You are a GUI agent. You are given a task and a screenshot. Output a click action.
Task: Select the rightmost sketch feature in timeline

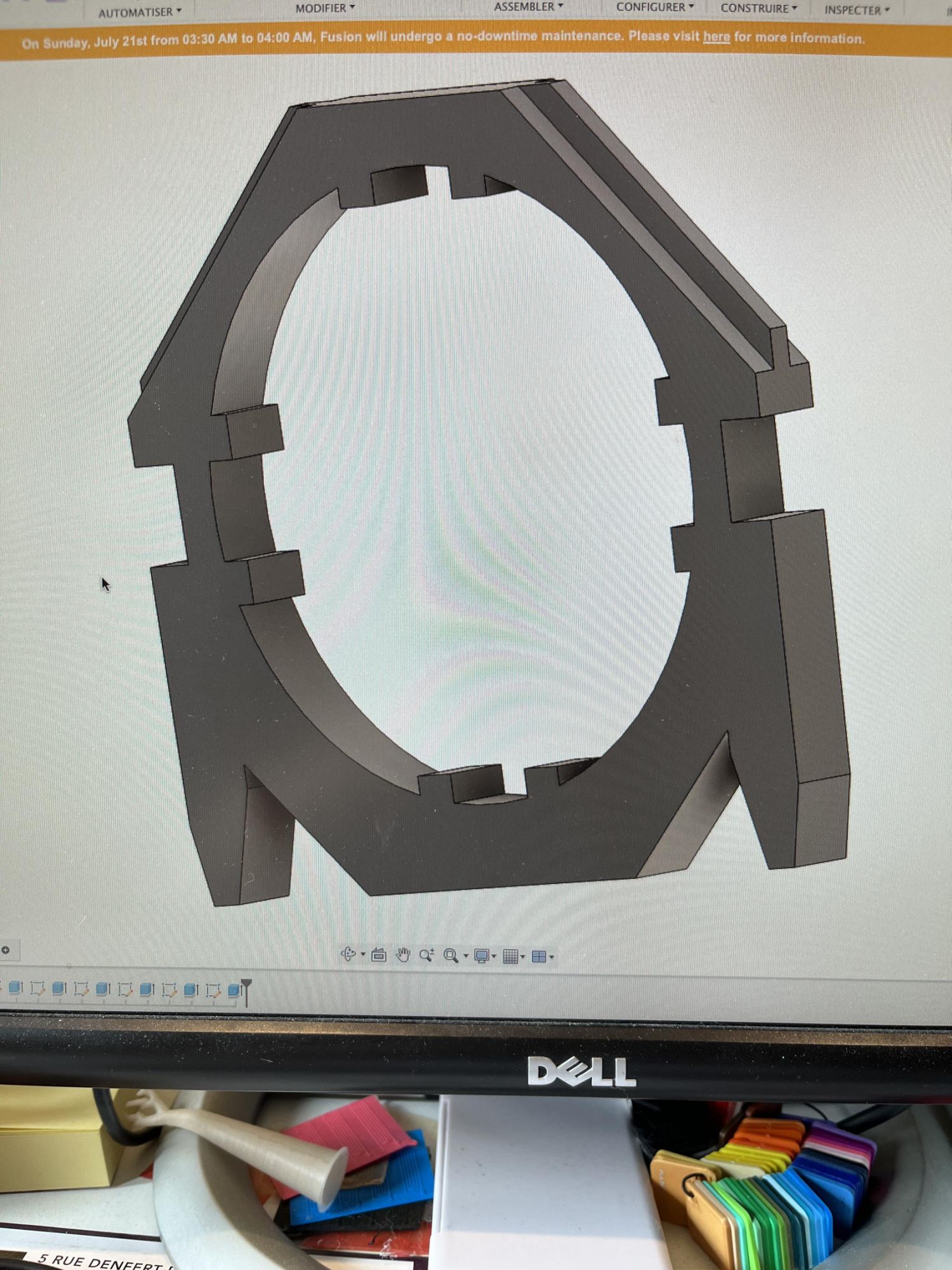point(213,990)
